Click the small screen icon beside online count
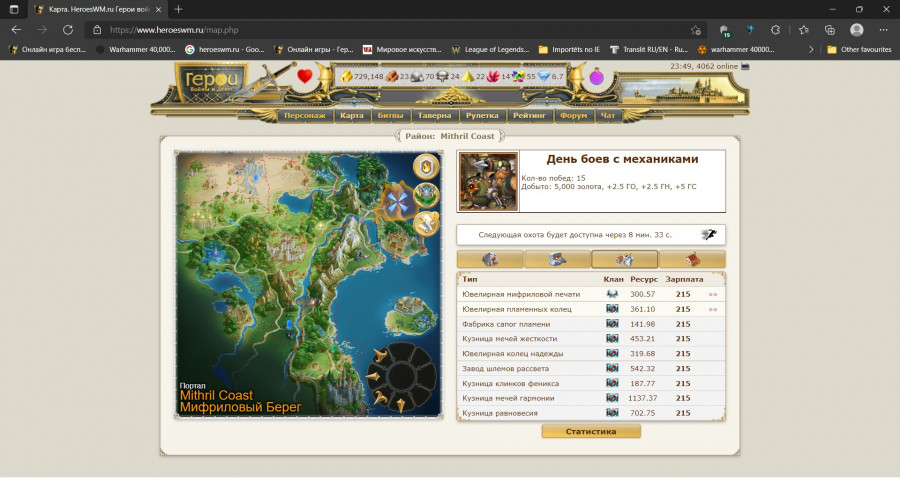Screen dimensions: 900x483 click(745, 67)
